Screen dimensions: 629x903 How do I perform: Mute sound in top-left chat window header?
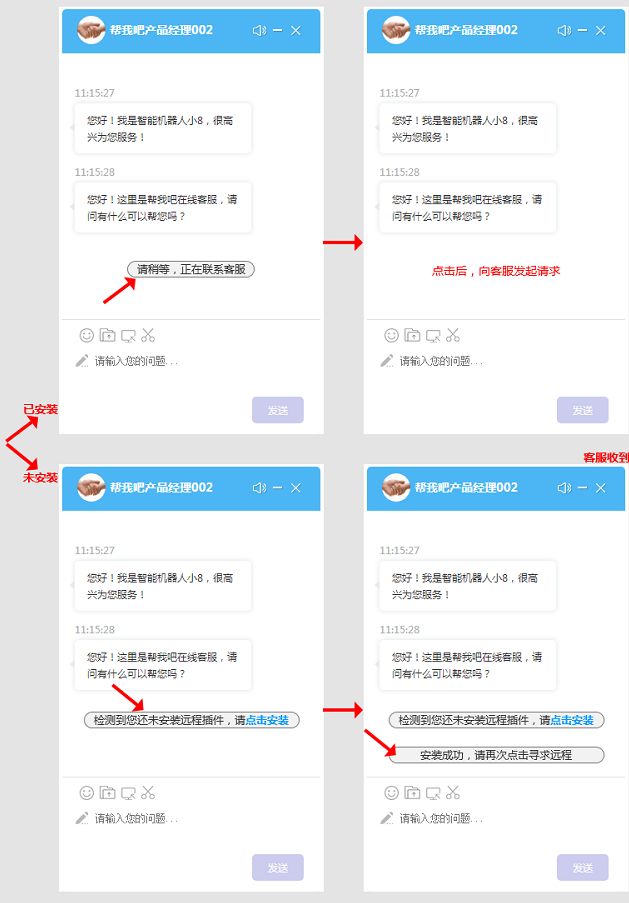click(259, 31)
